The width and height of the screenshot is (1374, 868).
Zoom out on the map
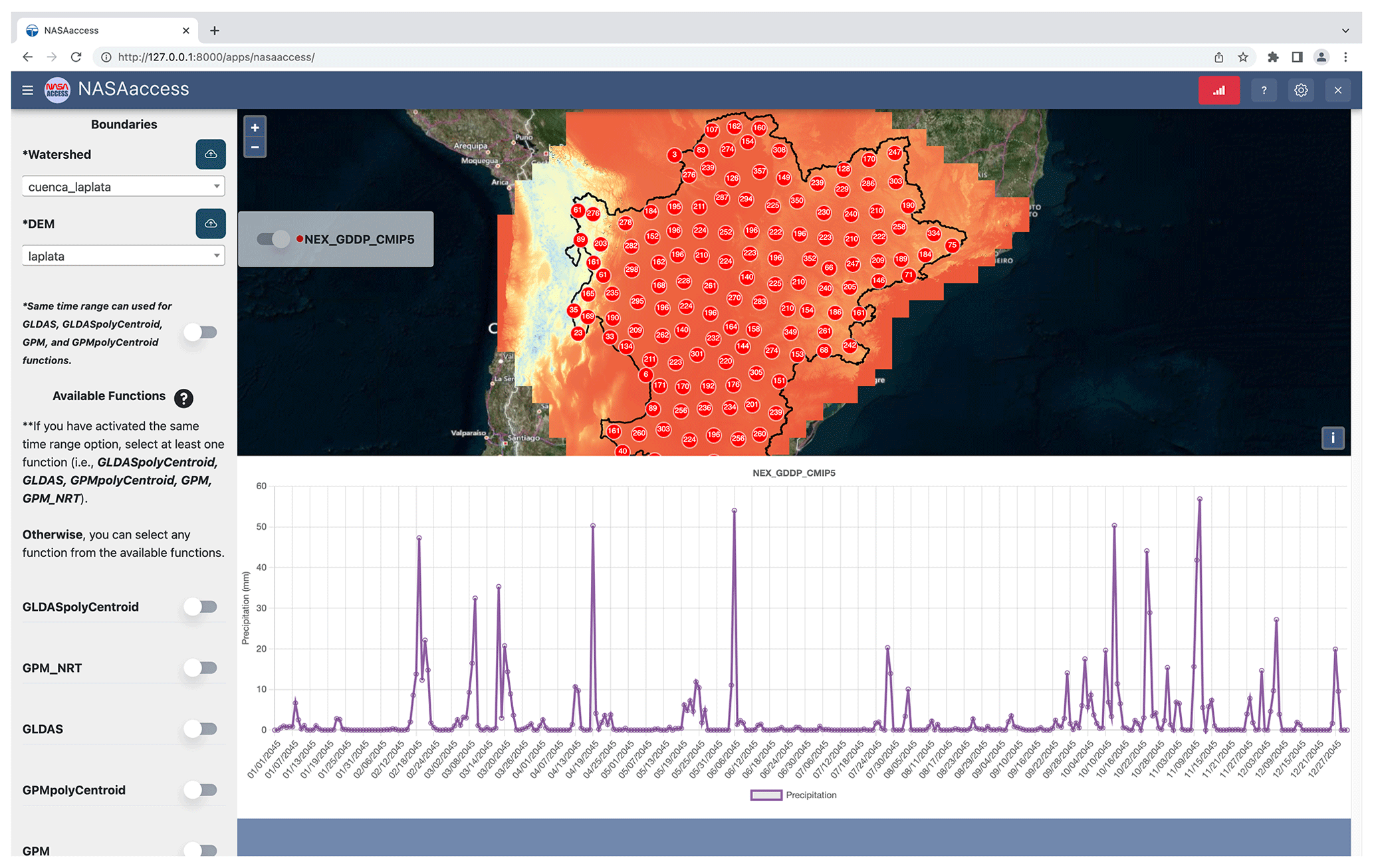255,147
